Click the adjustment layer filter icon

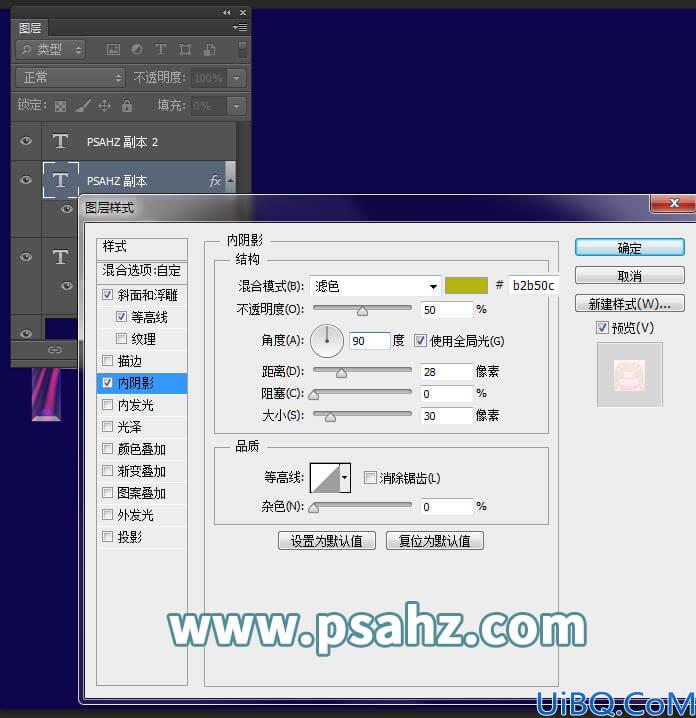click(136, 49)
